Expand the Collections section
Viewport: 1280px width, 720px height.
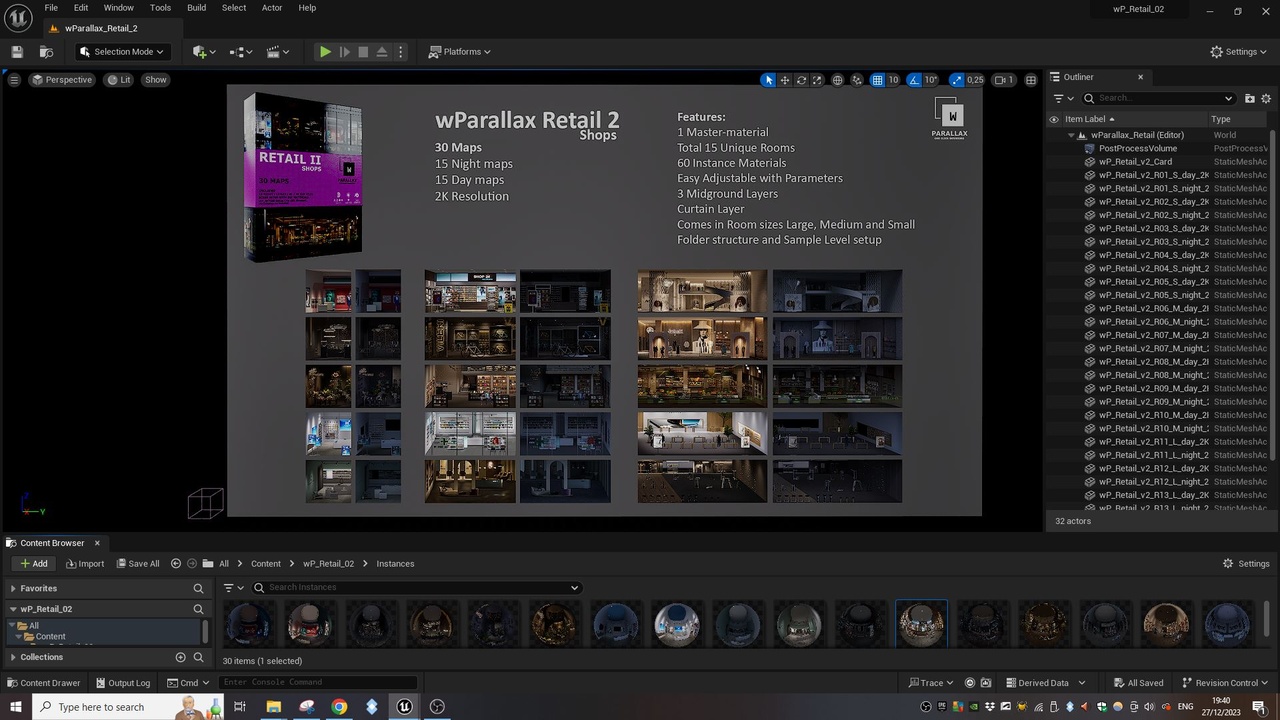click(x=13, y=657)
